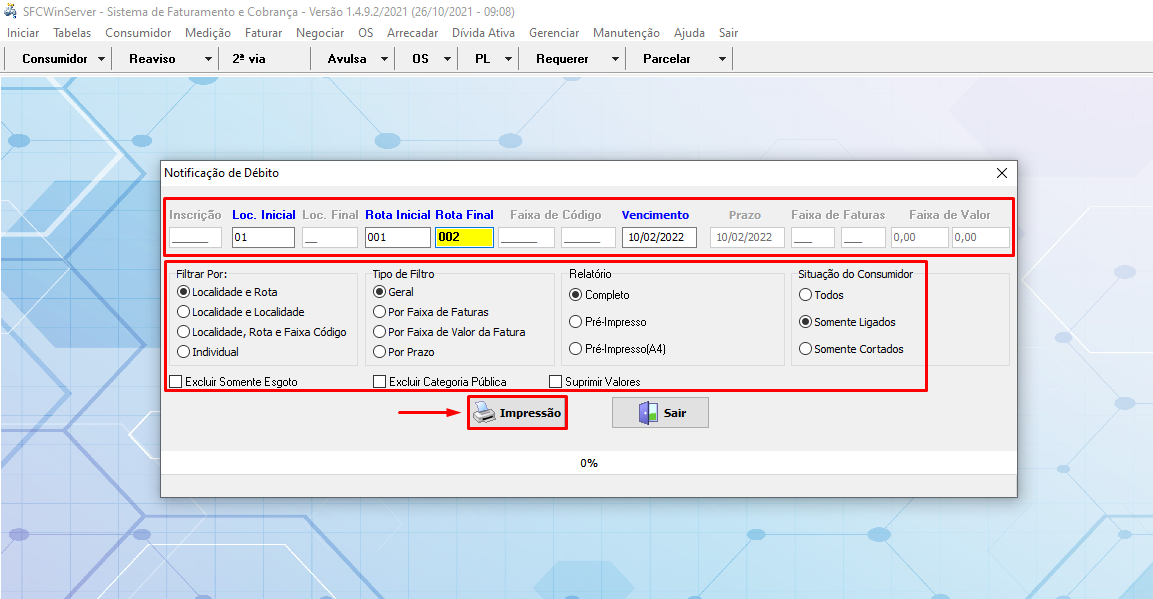Click the 2ª via toolbar button

[x=249, y=59]
